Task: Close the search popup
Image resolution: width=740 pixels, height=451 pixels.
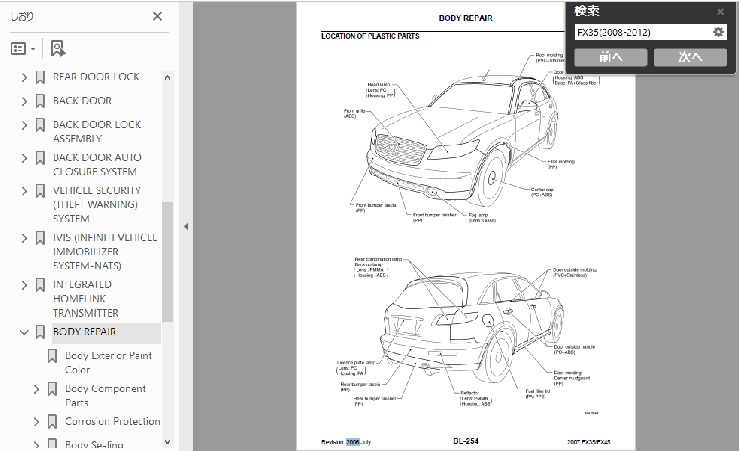Action: point(721,11)
